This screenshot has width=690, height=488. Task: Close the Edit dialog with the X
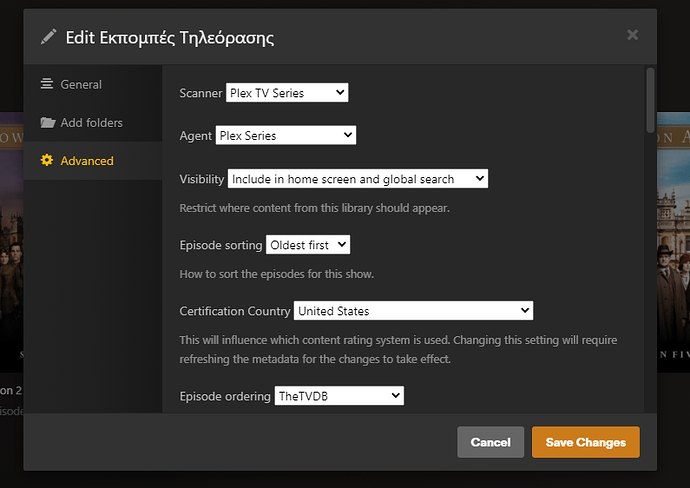tap(632, 35)
